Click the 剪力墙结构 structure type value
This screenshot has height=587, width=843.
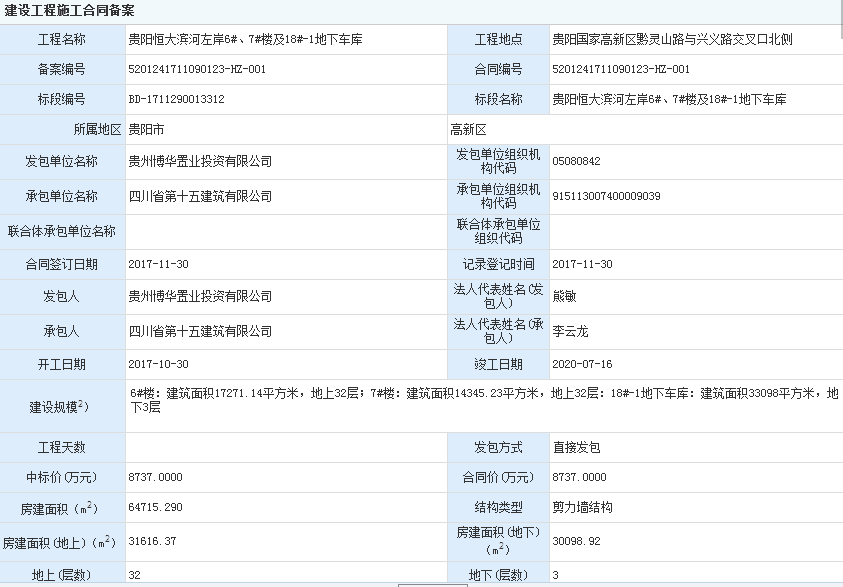click(x=582, y=508)
